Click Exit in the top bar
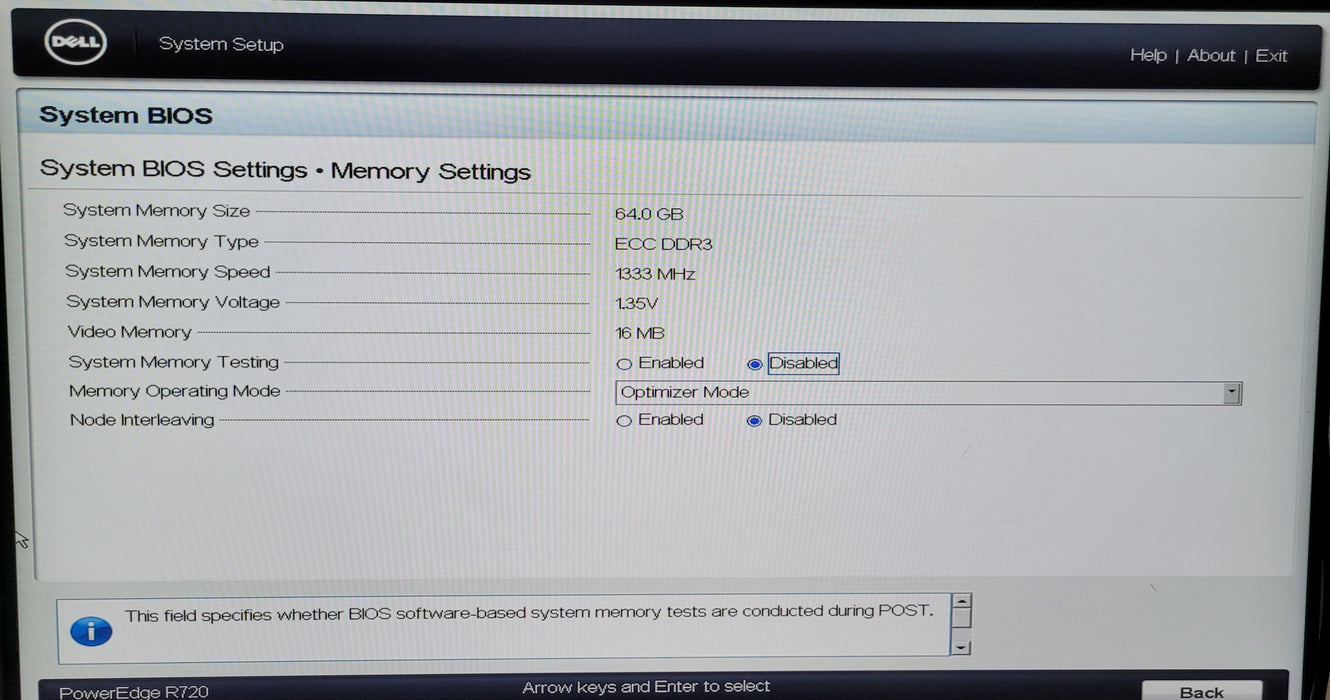 tap(1271, 56)
